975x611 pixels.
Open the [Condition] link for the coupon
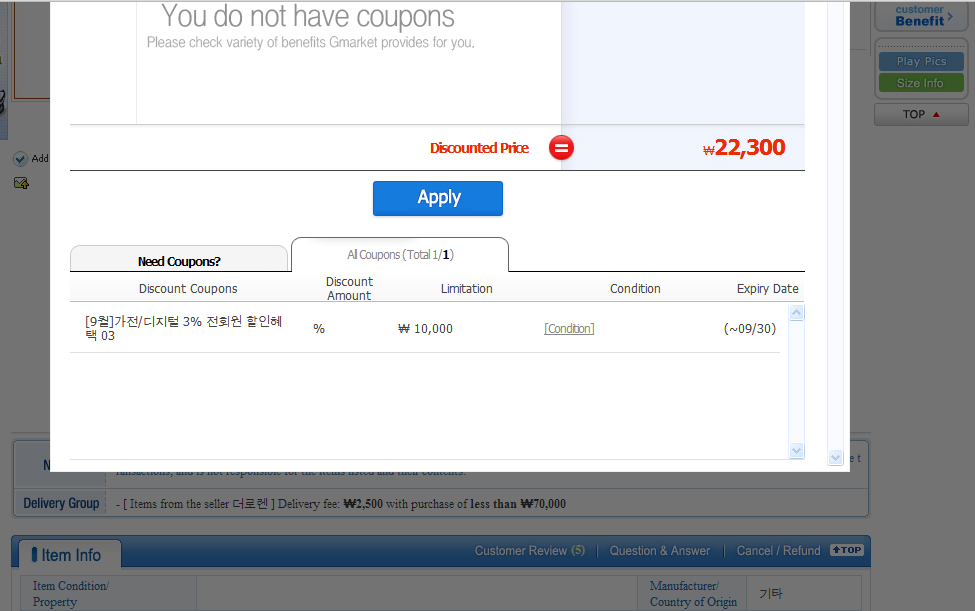tap(569, 329)
